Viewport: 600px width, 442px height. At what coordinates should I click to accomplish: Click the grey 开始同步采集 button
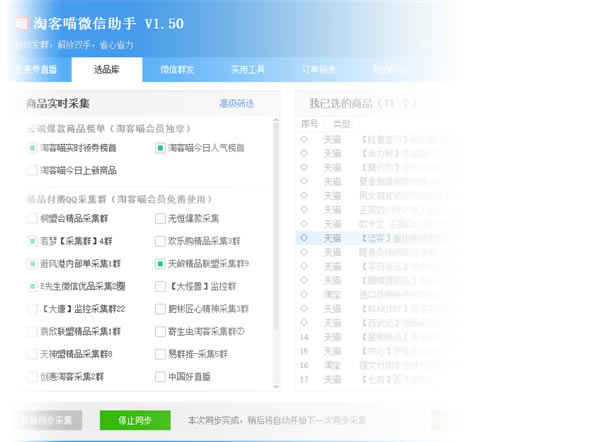[47, 420]
